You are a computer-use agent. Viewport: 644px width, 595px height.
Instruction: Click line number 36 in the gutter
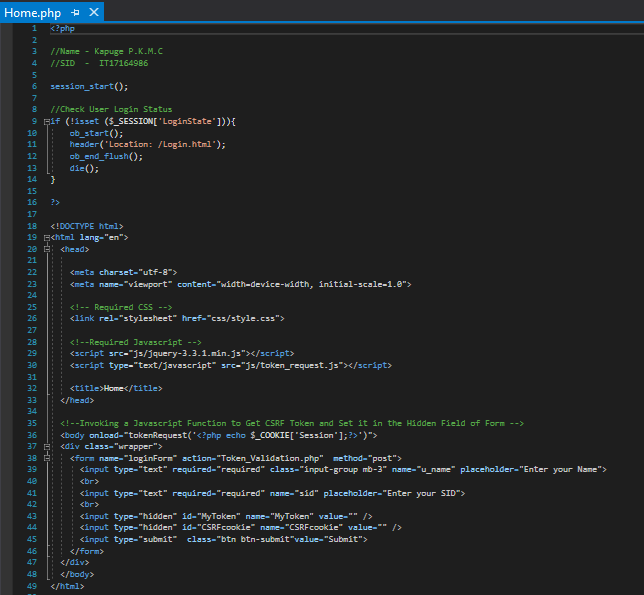(x=32, y=435)
